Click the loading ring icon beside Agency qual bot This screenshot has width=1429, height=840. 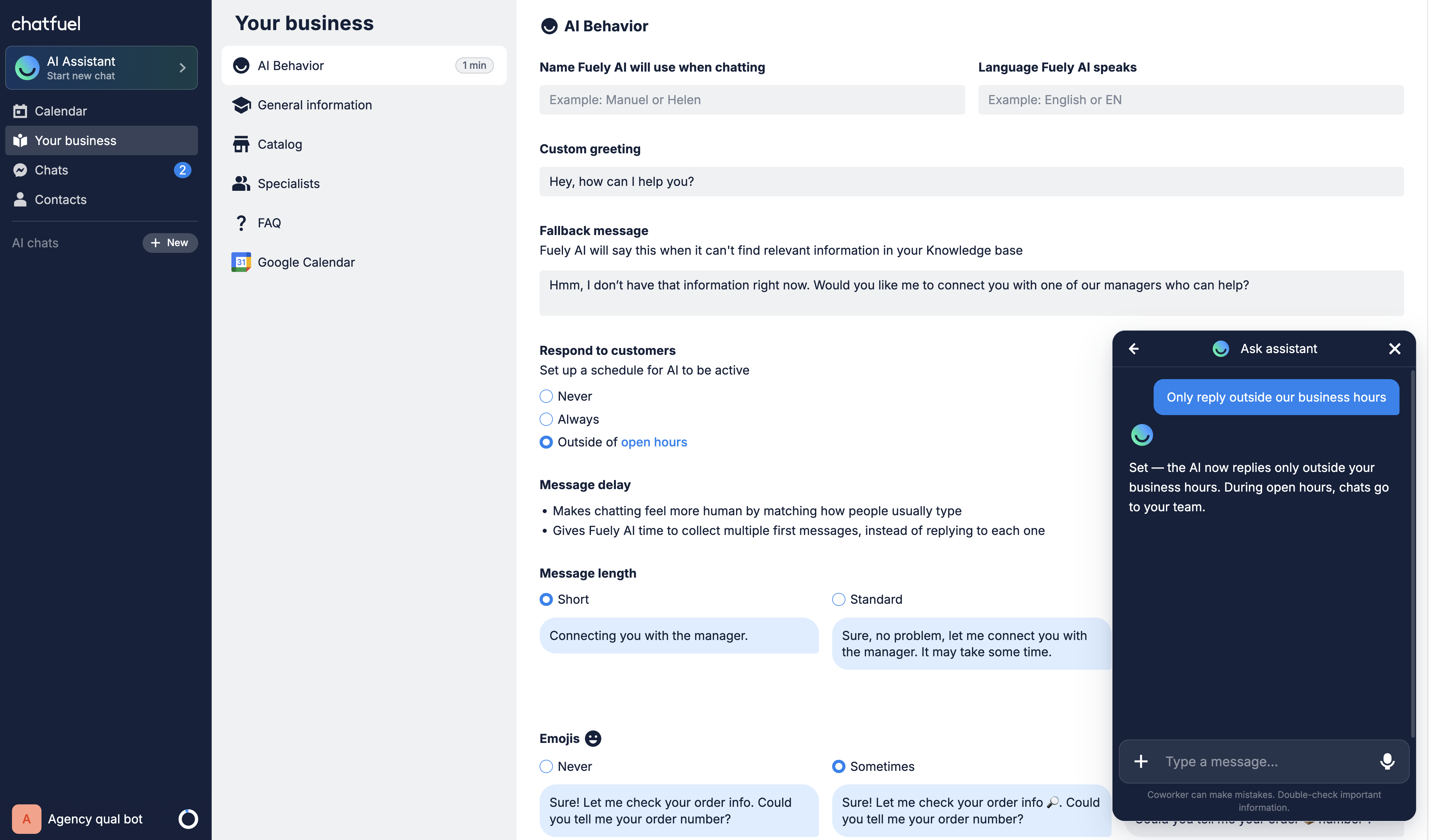[188, 818]
